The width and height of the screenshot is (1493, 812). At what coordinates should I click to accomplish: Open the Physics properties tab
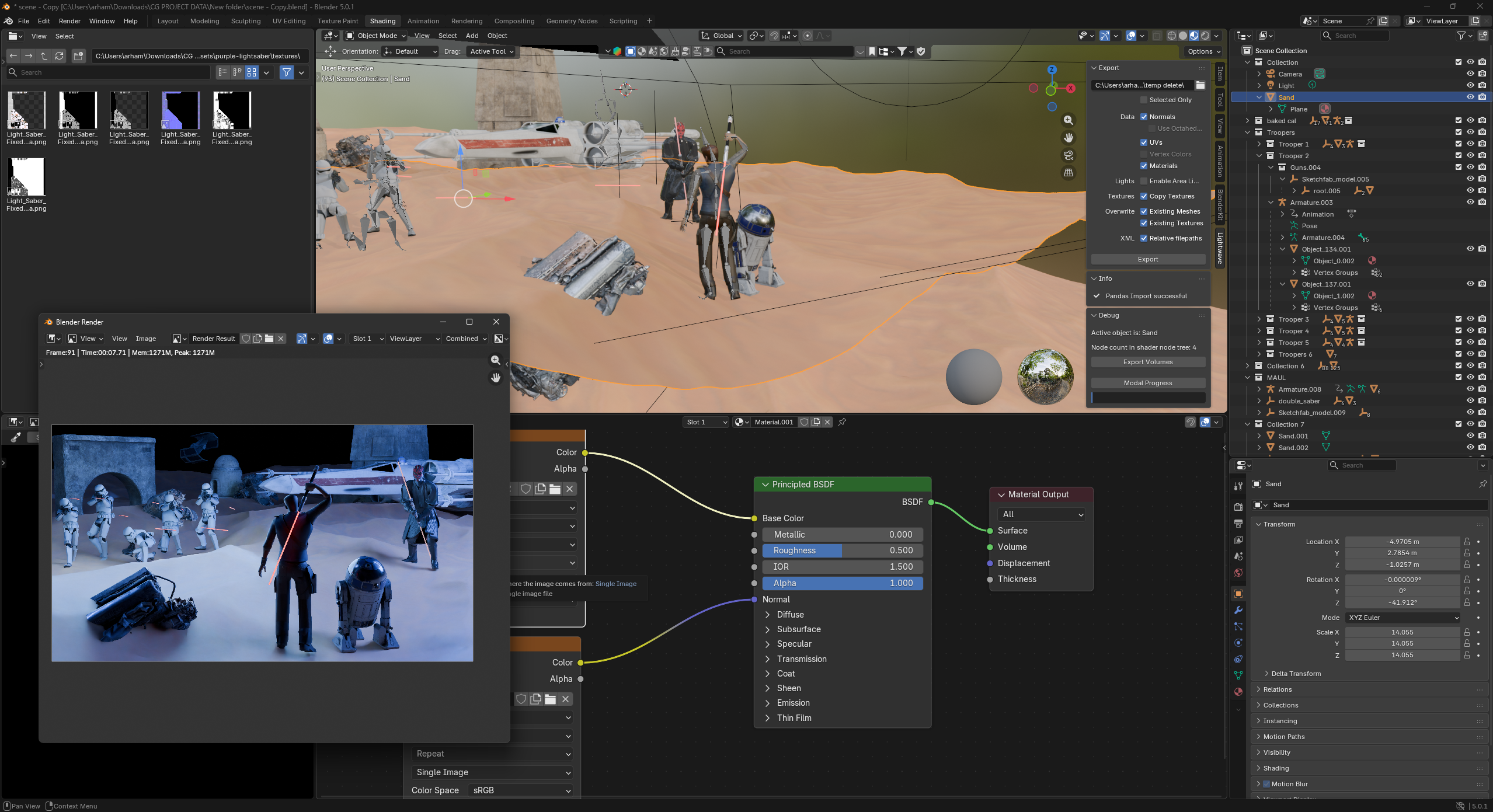[x=1238, y=643]
